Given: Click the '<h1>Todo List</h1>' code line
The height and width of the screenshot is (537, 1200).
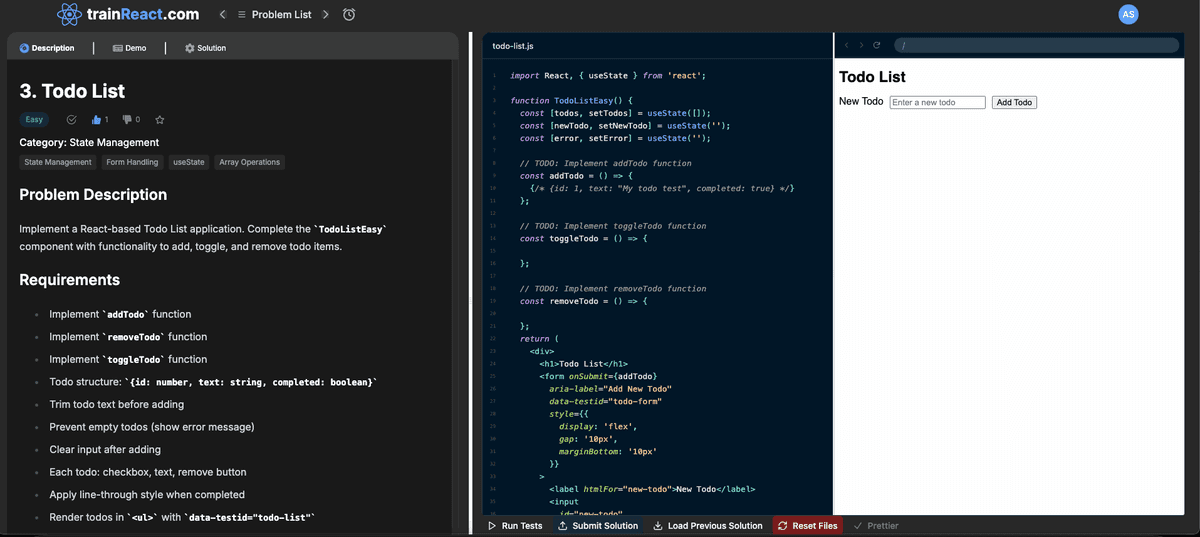Looking at the screenshot, I should pos(583,364).
